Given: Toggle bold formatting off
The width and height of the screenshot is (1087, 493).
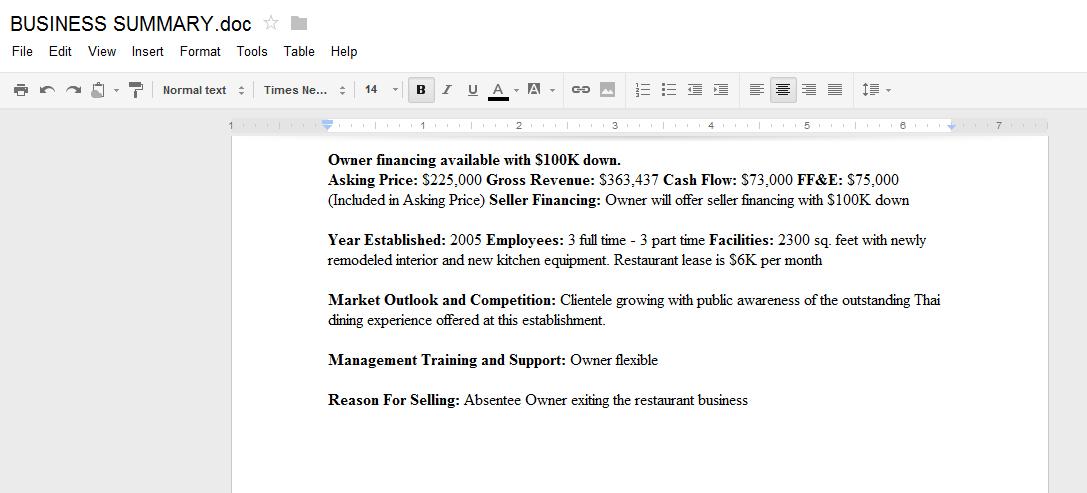Looking at the screenshot, I should click(x=421, y=90).
